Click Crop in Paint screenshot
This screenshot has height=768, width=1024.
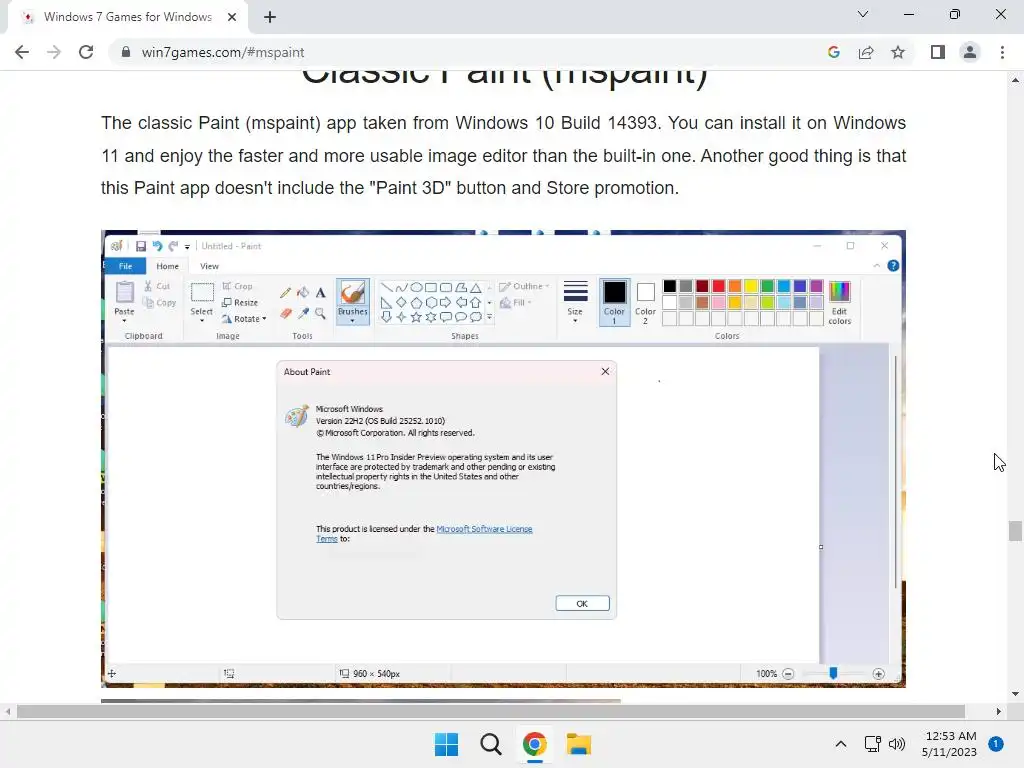point(238,286)
